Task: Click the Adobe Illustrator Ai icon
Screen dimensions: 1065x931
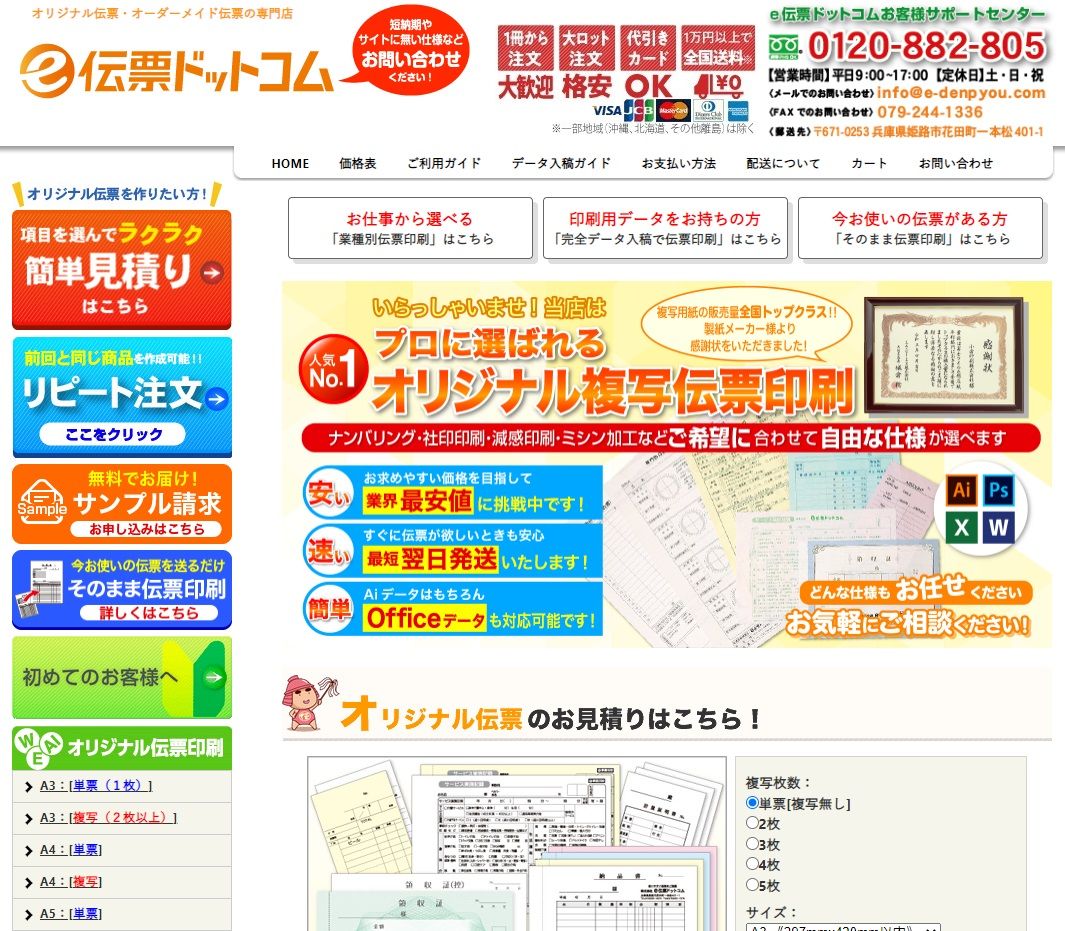Action: (x=961, y=490)
